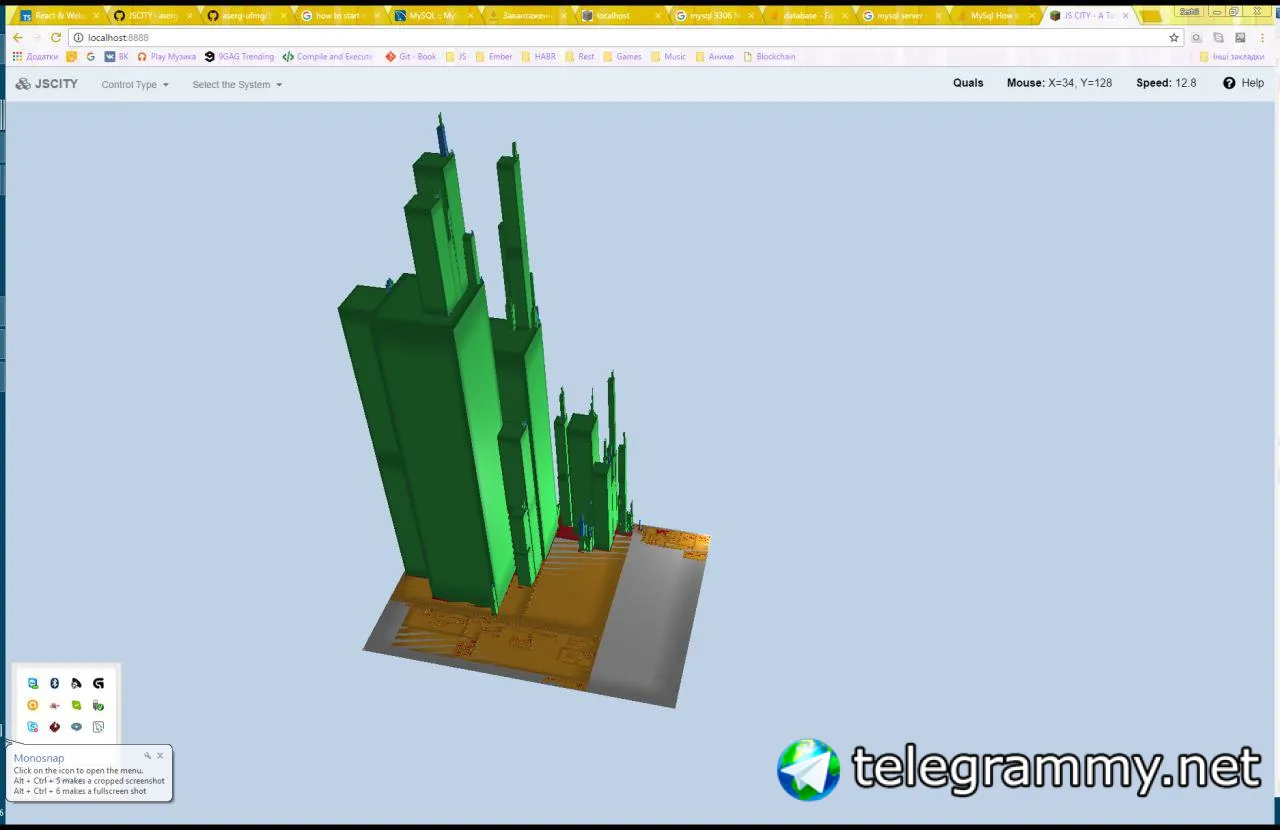Open the Додатки apps bookmark

pos(35,57)
